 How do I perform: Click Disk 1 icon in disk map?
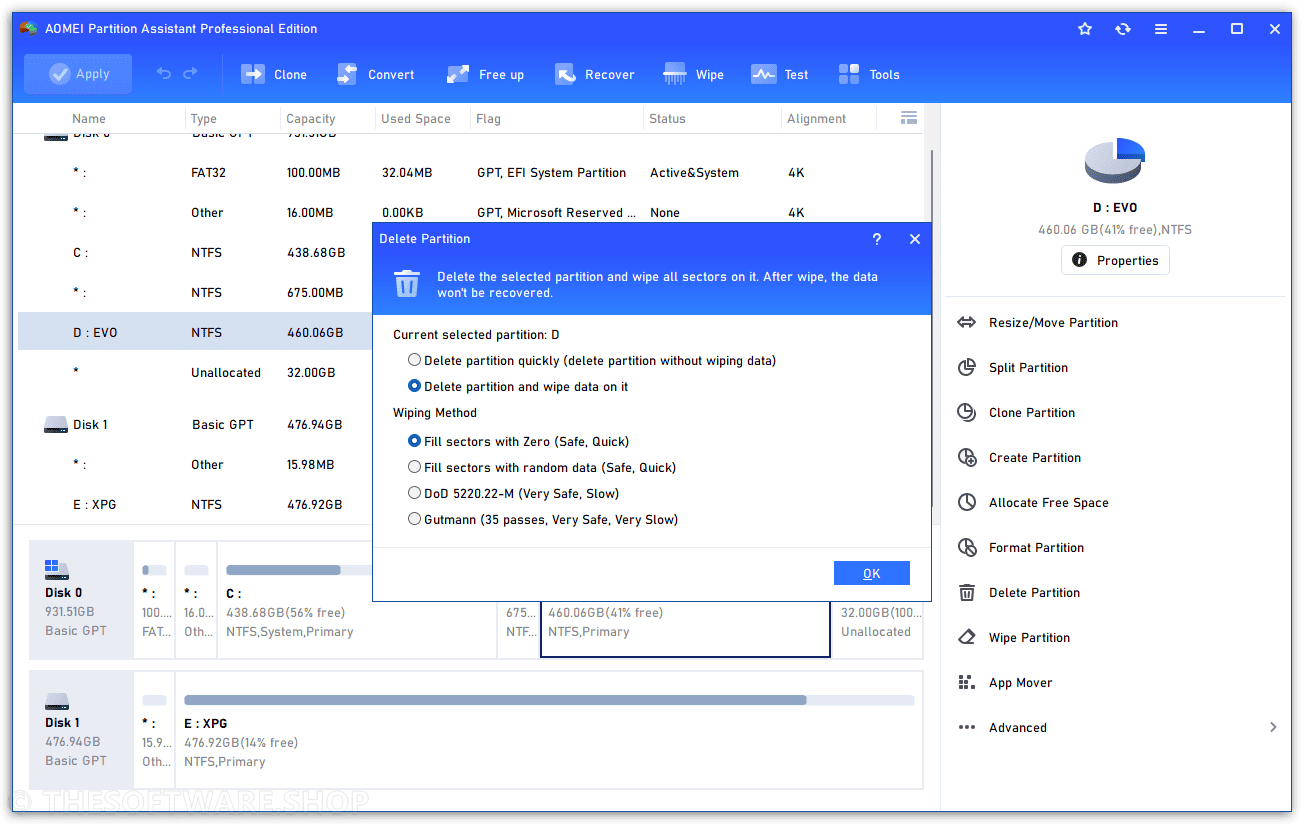[x=57, y=700]
